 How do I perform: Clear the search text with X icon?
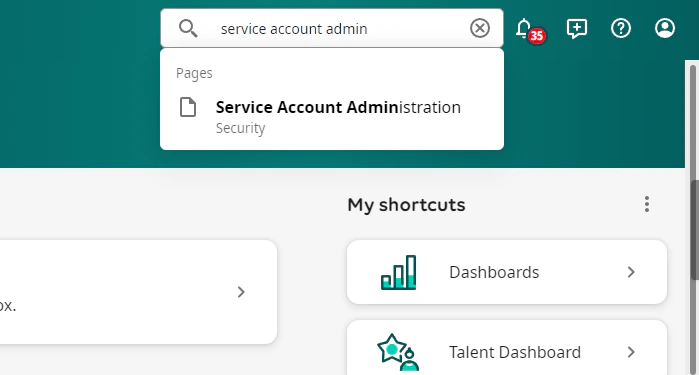tap(480, 29)
